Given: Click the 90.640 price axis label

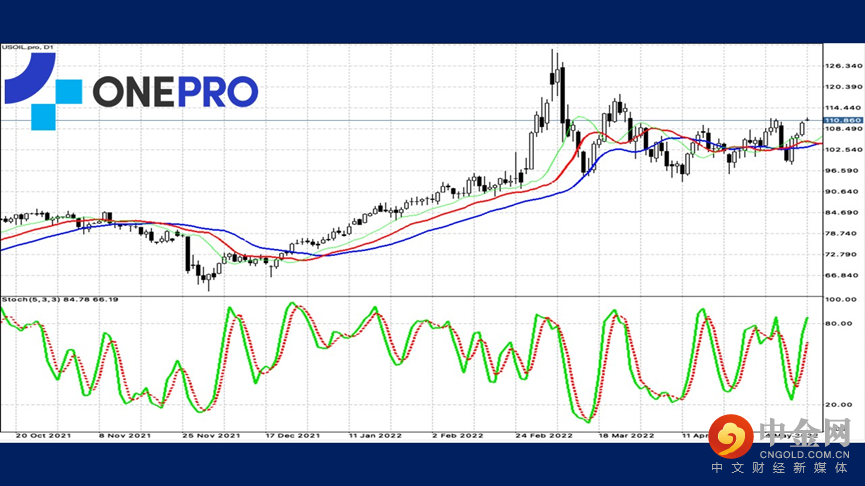Looking at the screenshot, I should [x=842, y=191].
